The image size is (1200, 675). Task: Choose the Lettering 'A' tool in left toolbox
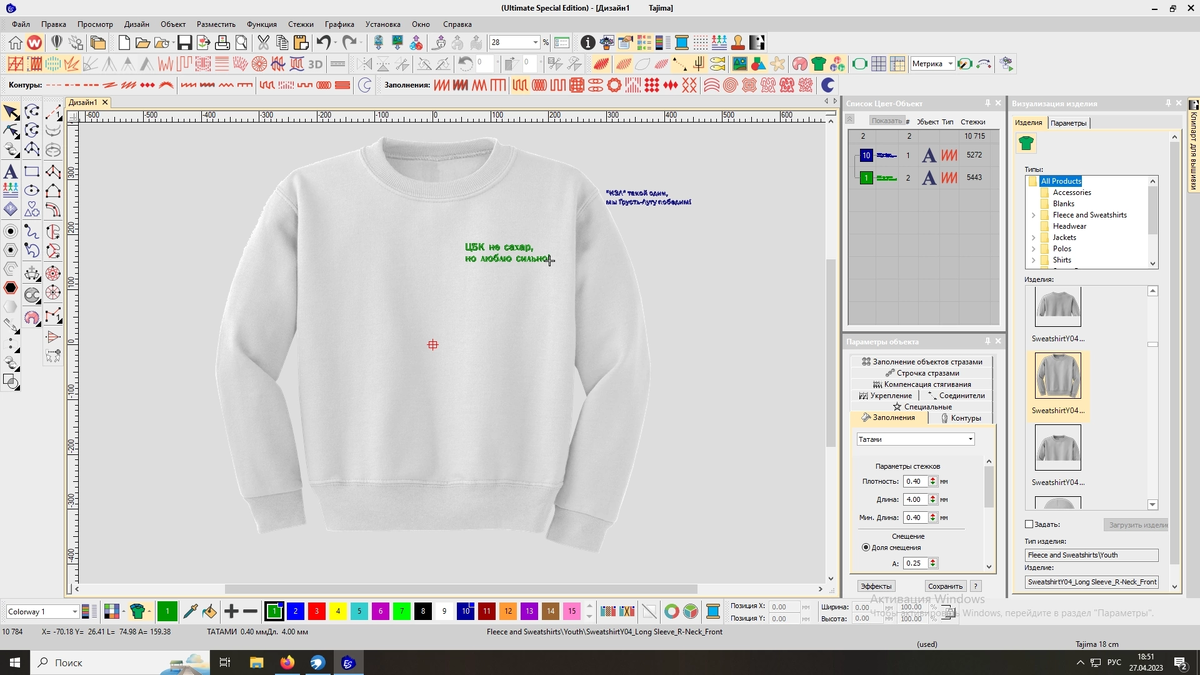click(11, 172)
